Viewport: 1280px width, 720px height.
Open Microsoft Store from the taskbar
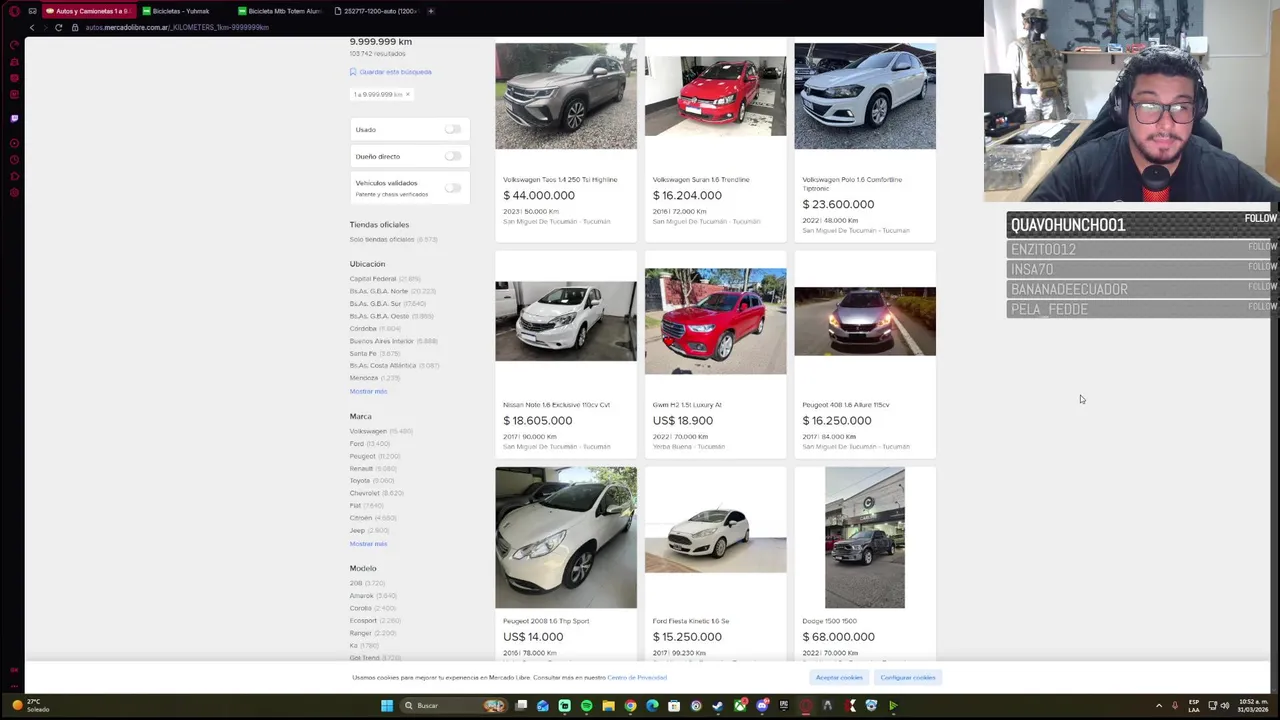(674, 706)
